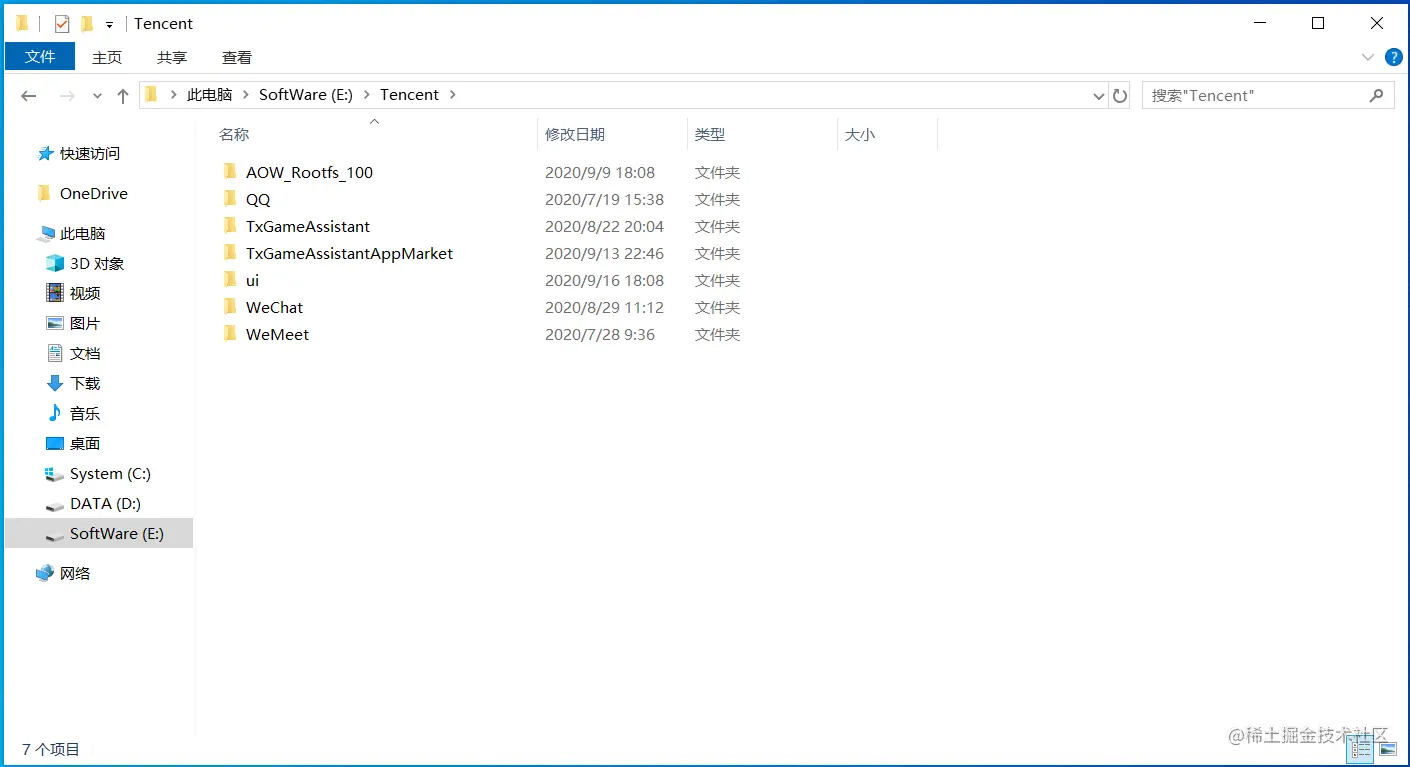Select OneDrive in the navigation pane
The height and width of the screenshot is (767, 1410).
[x=94, y=193]
